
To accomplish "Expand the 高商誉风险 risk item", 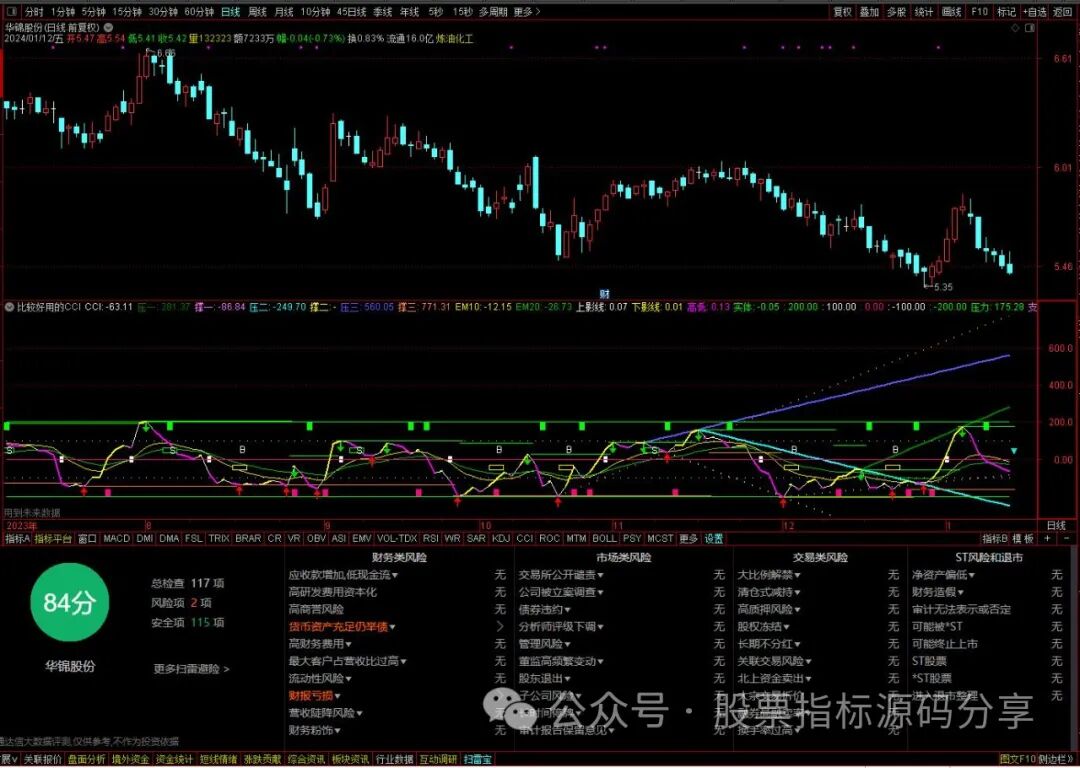I will (x=316, y=610).
